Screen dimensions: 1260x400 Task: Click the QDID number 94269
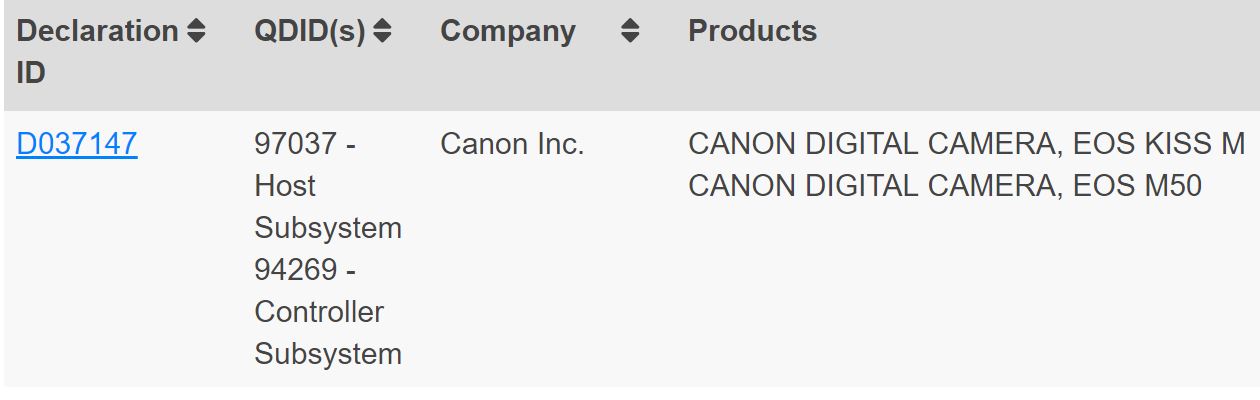tap(296, 270)
